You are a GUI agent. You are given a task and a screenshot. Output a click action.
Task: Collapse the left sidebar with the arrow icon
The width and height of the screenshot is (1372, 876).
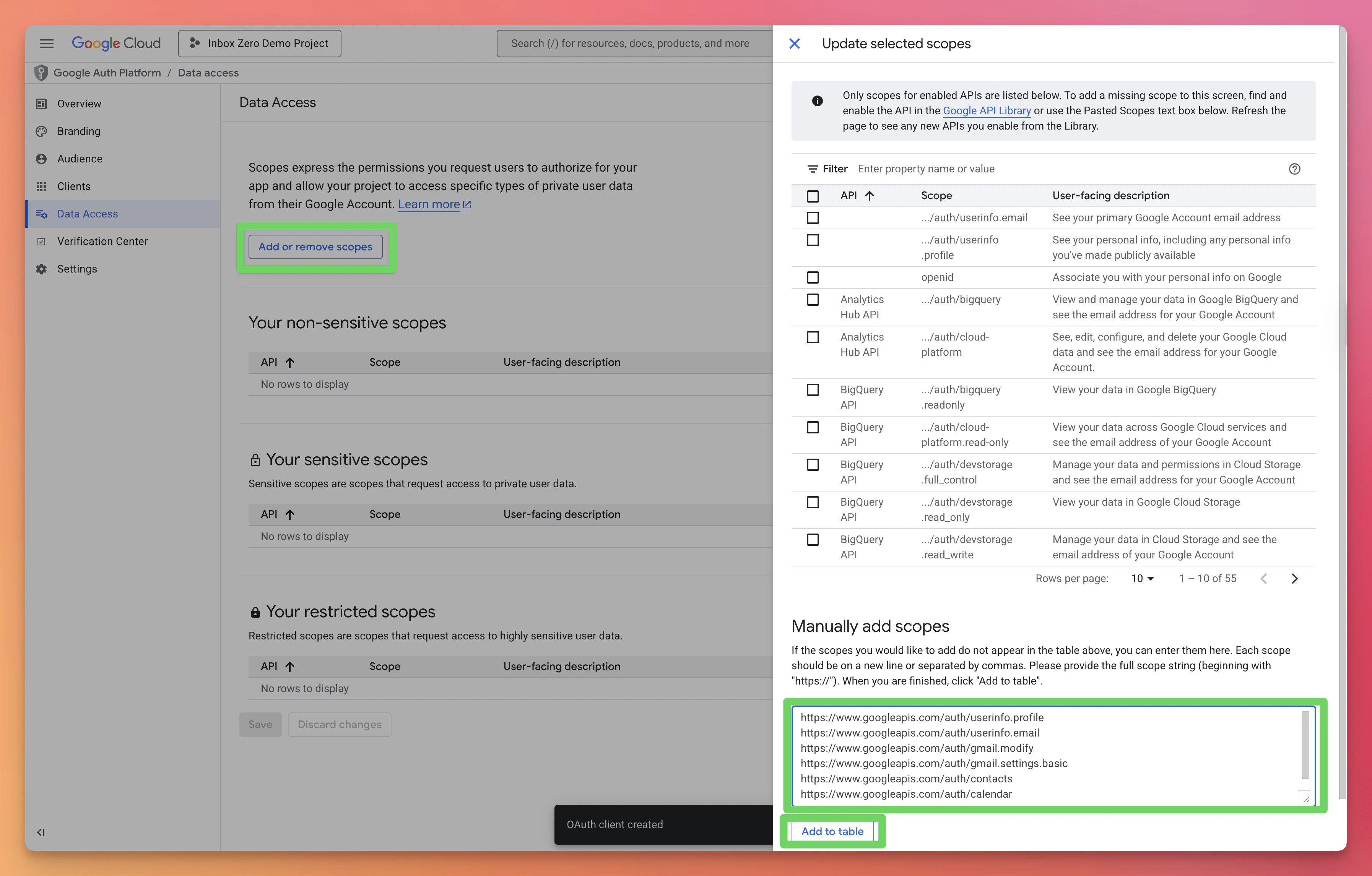[x=41, y=832]
